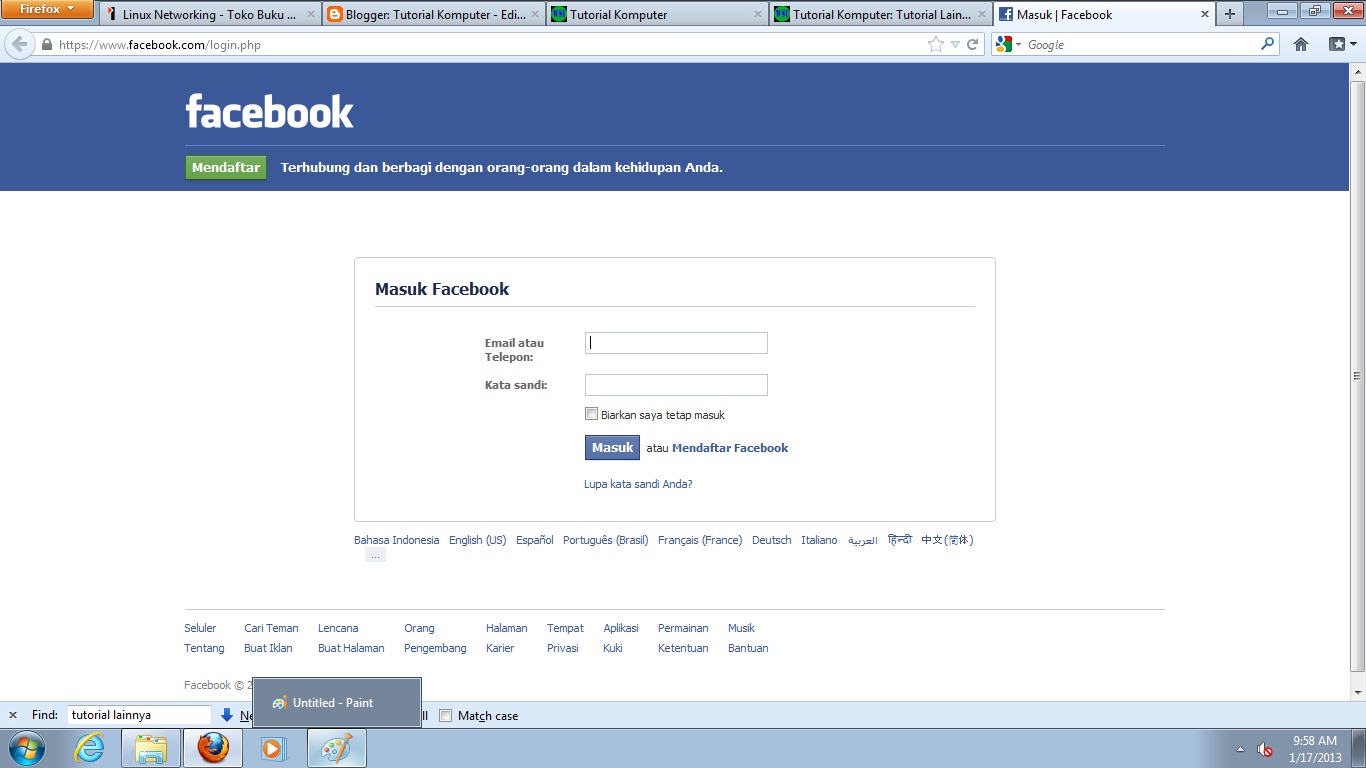
Task: Open the URL history dropdown arrow
Action: [955, 44]
